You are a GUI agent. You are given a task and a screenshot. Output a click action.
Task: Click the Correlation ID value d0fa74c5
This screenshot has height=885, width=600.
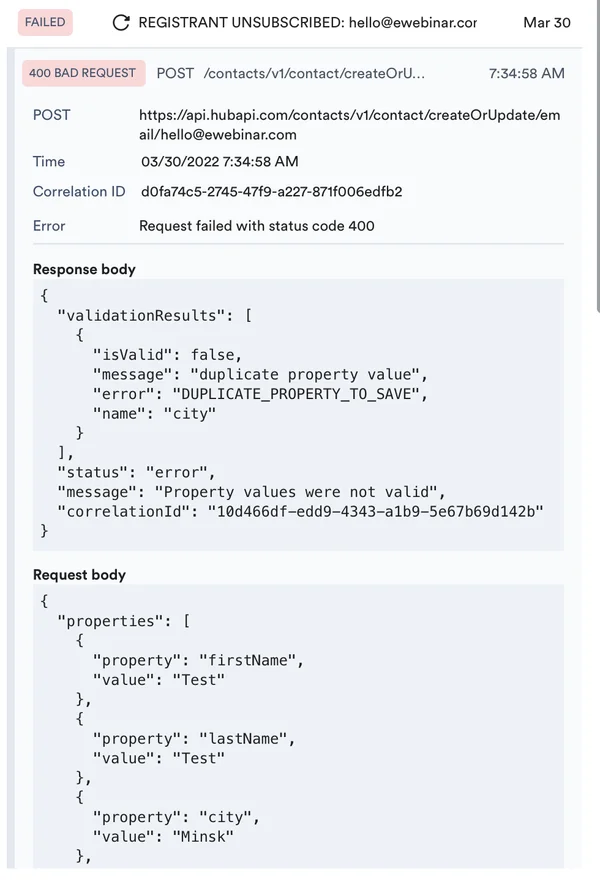coord(271,191)
